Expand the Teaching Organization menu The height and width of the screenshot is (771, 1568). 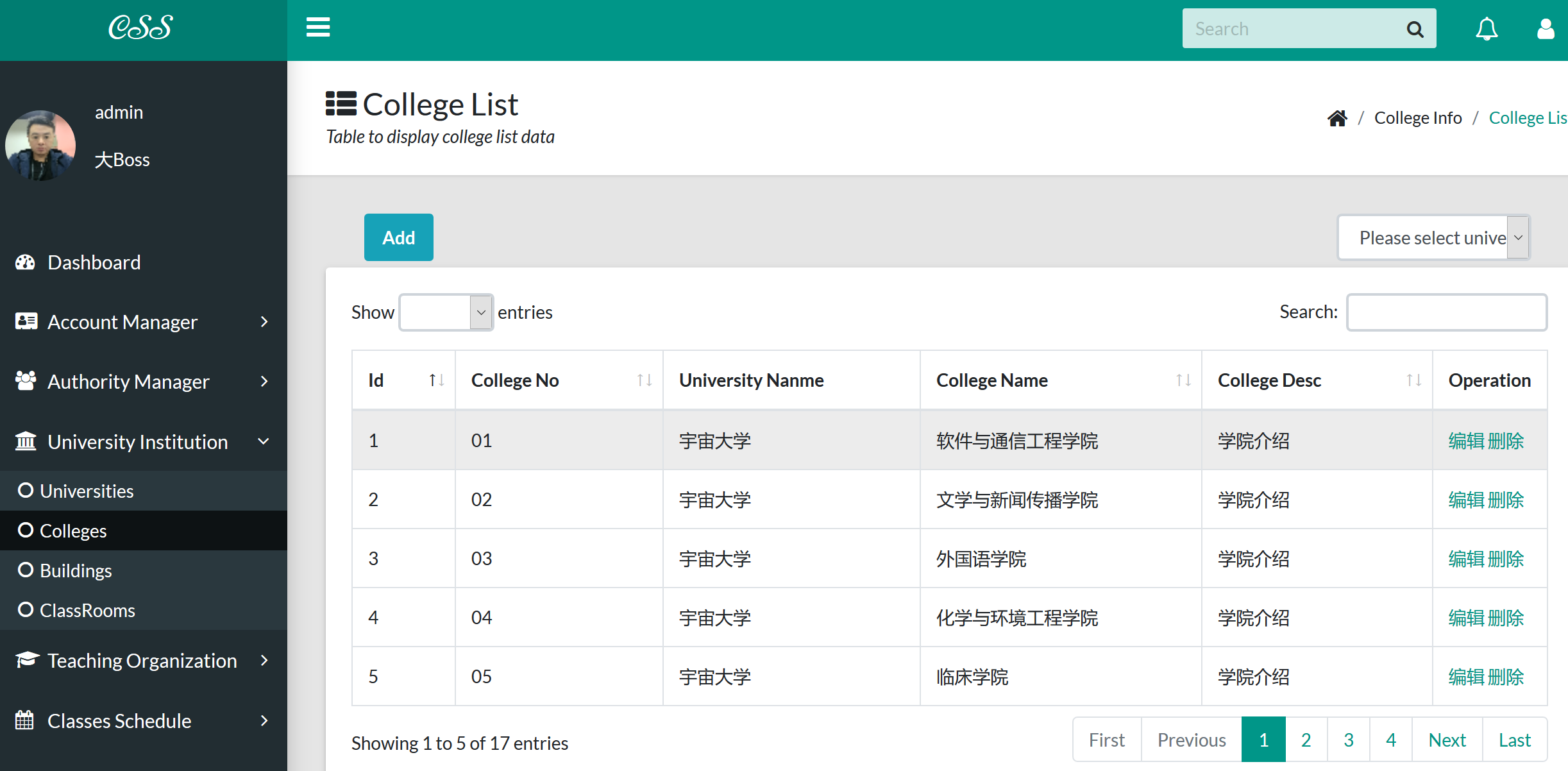point(264,660)
